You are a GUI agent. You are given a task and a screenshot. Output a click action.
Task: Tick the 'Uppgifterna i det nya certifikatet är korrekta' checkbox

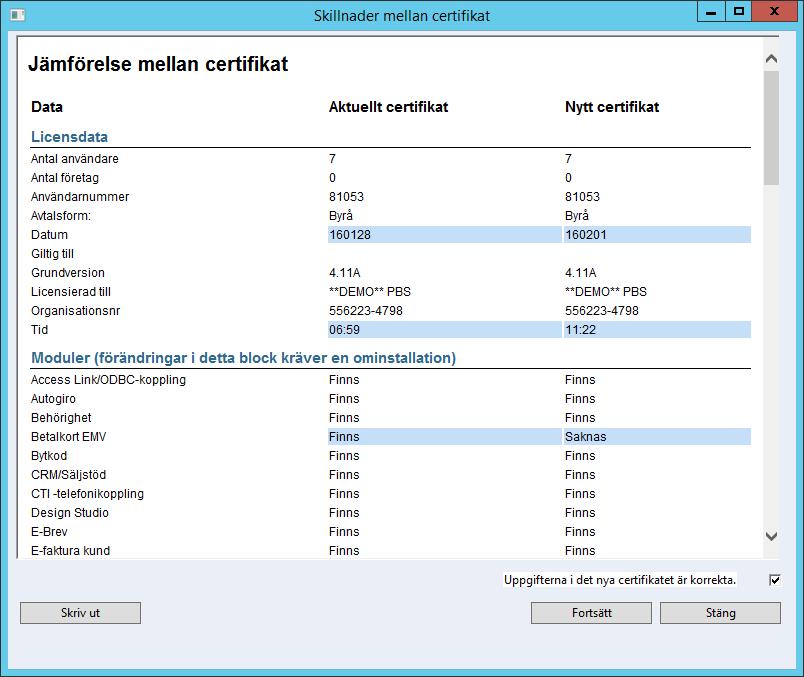[x=775, y=580]
